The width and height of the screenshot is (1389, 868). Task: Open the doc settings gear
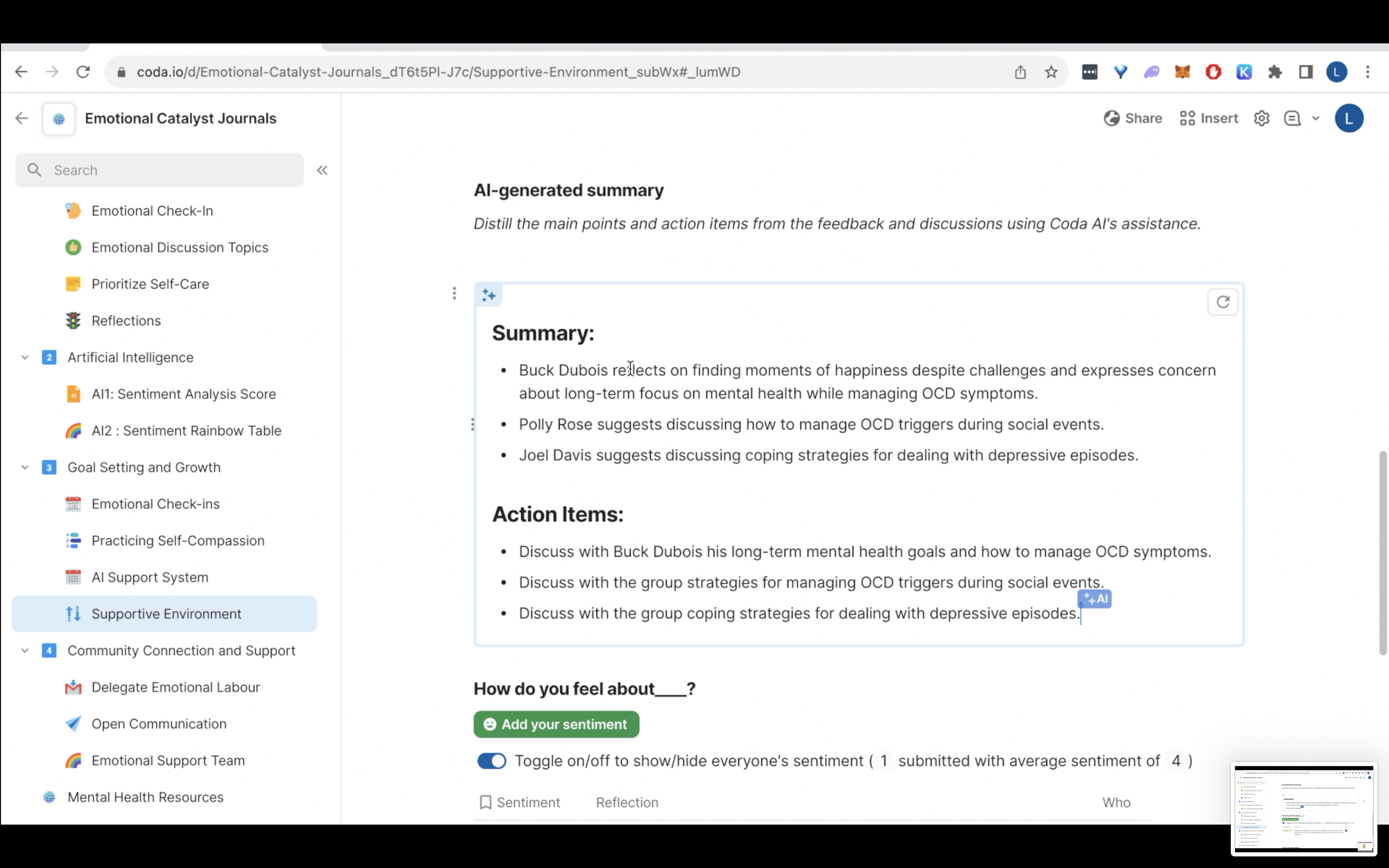(x=1261, y=118)
